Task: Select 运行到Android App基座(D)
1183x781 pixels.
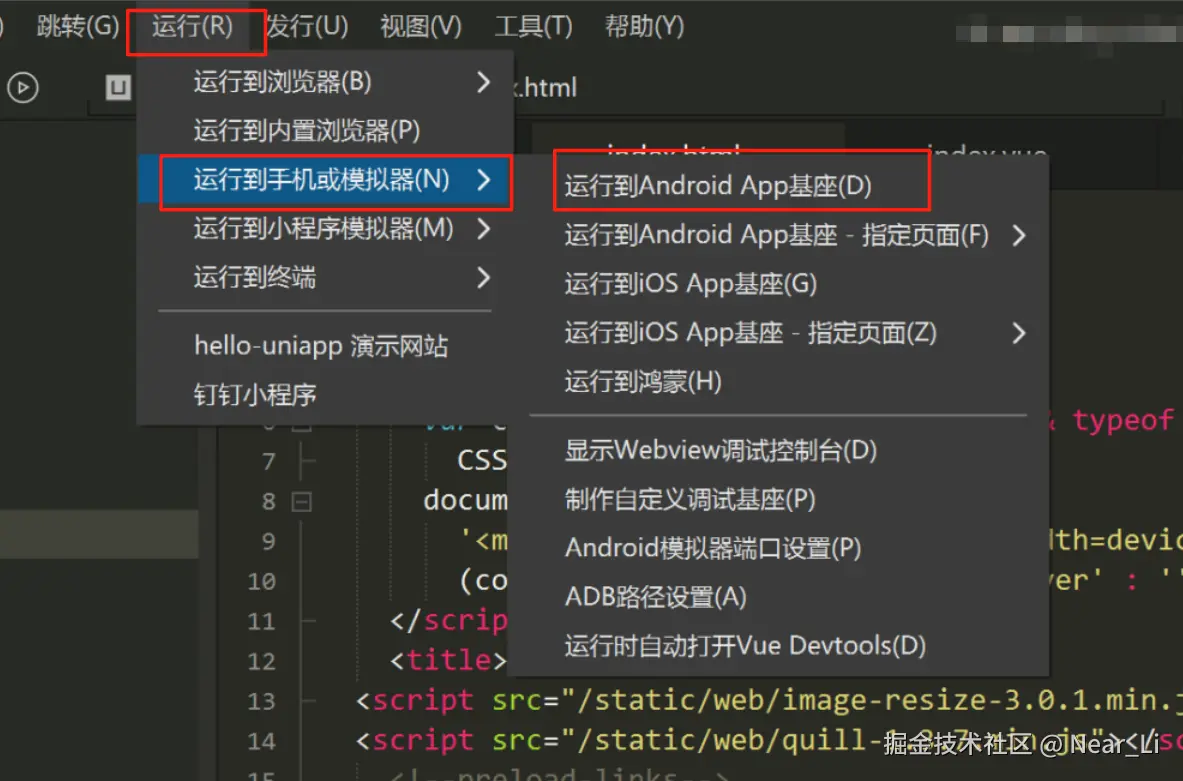Action: point(718,186)
